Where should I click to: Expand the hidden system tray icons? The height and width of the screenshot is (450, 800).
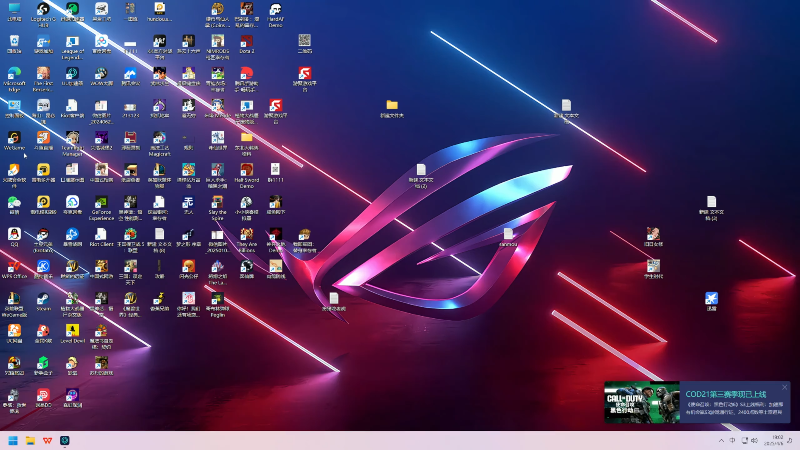tap(721, 440)
